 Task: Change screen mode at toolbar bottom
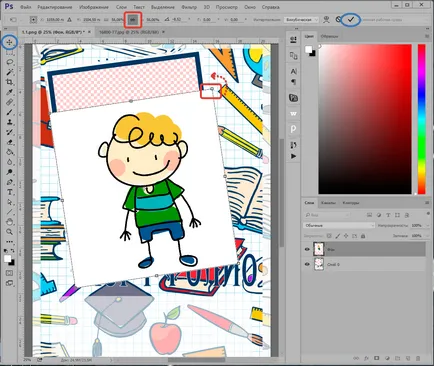[x=9, y=283]
